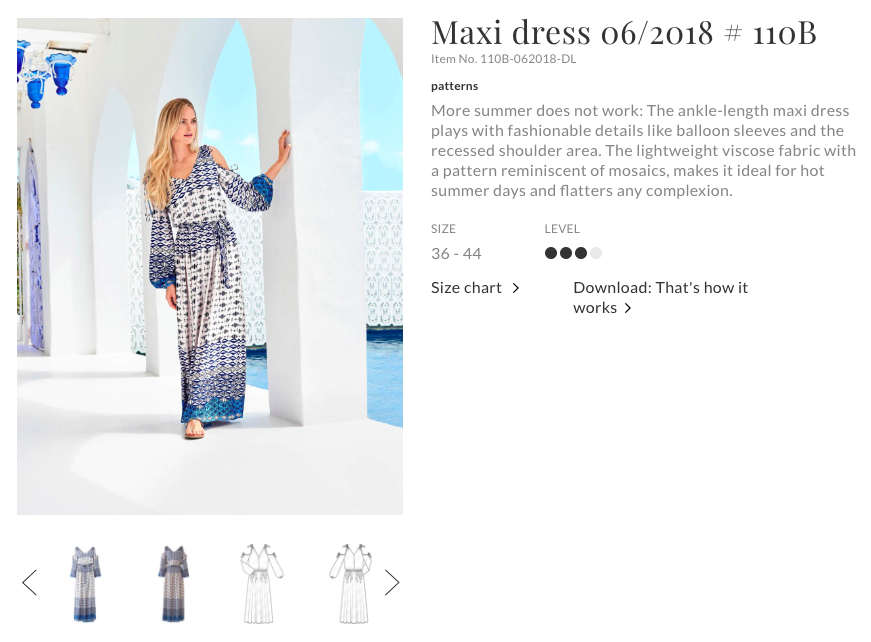Click the next thumbnails right arrow
871x642 pixels.
pyautogui.click(x=392, y=582)
